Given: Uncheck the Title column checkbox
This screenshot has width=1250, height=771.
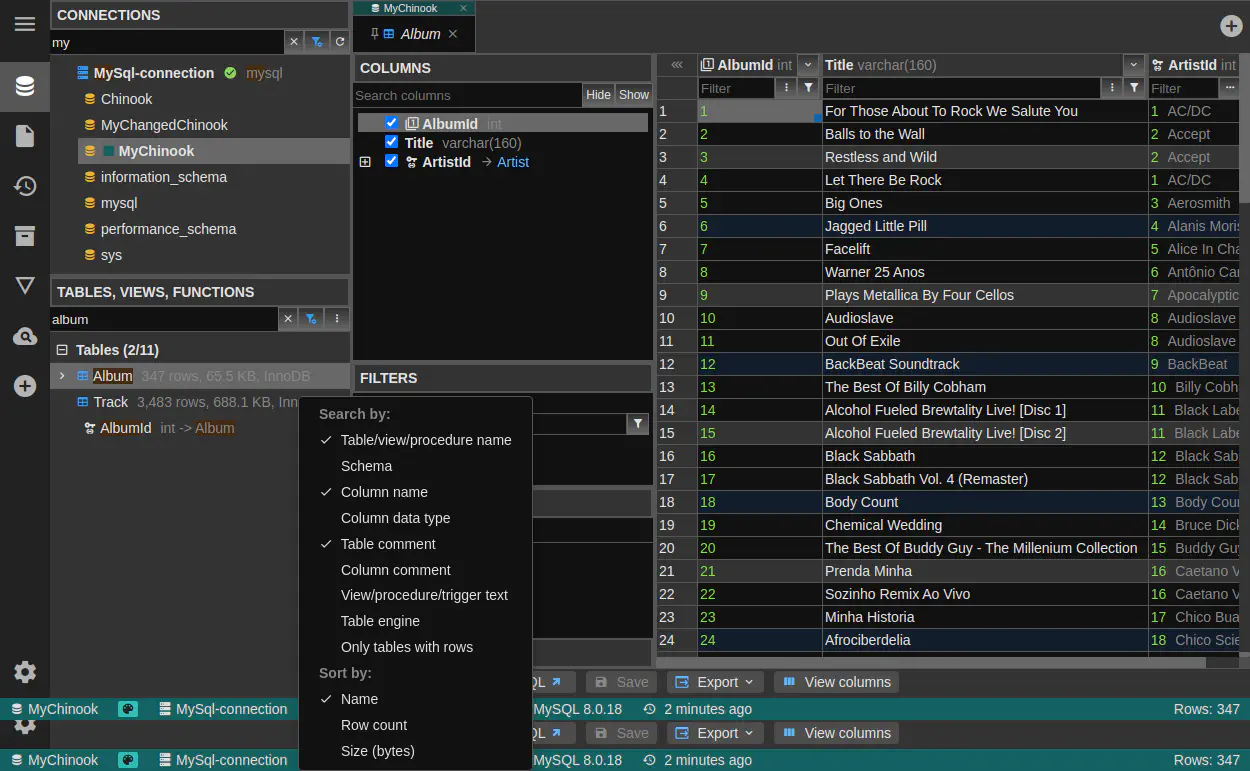Looking at the screenshot, I should [x=392, y=142].
